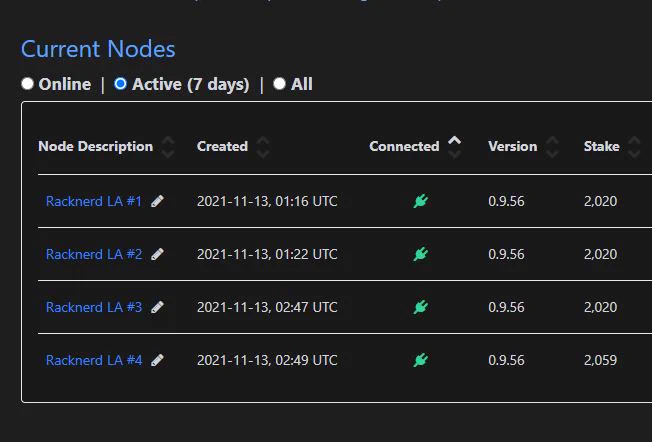The image size is (652, 442).
Task: Click the created date 2021-11-13, 01:16 UTC
Action: point(267,201)
